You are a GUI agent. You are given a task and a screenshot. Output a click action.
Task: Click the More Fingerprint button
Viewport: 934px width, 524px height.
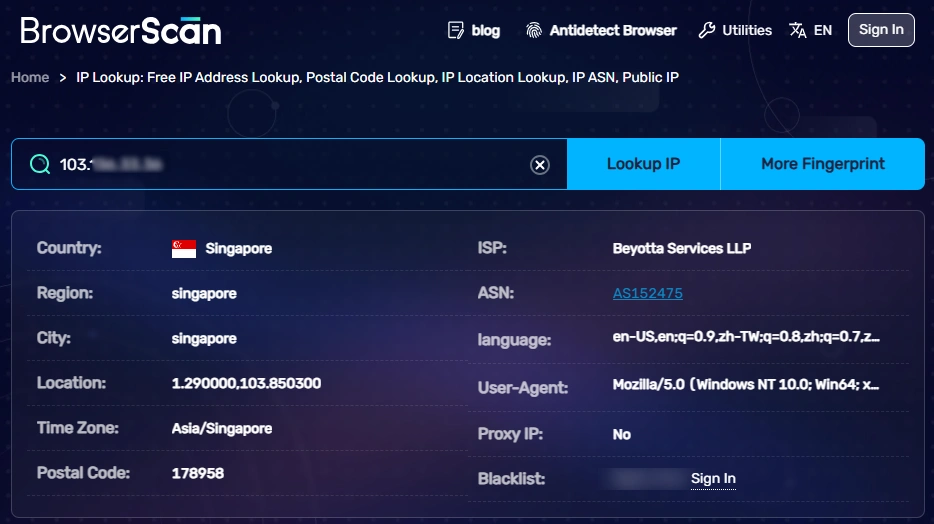click(823, 164)
